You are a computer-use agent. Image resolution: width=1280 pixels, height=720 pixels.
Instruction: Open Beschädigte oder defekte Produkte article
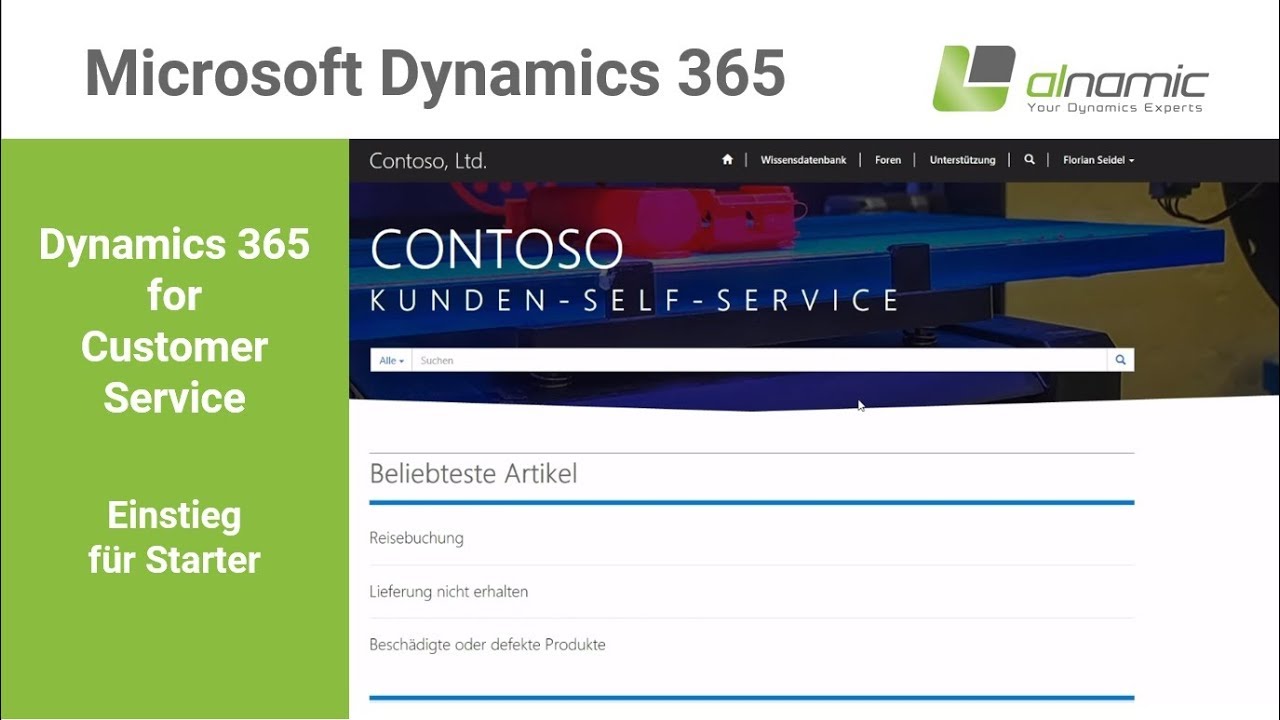[487, 644]
